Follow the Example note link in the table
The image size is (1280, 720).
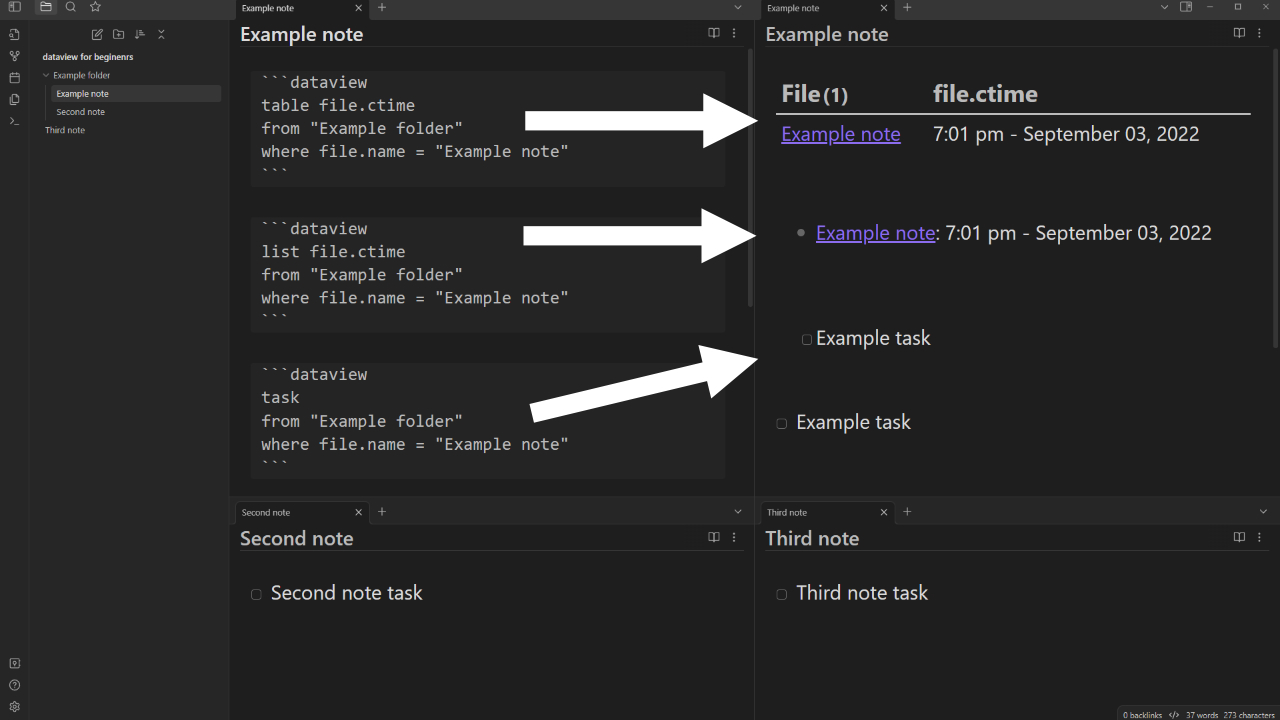841,133
